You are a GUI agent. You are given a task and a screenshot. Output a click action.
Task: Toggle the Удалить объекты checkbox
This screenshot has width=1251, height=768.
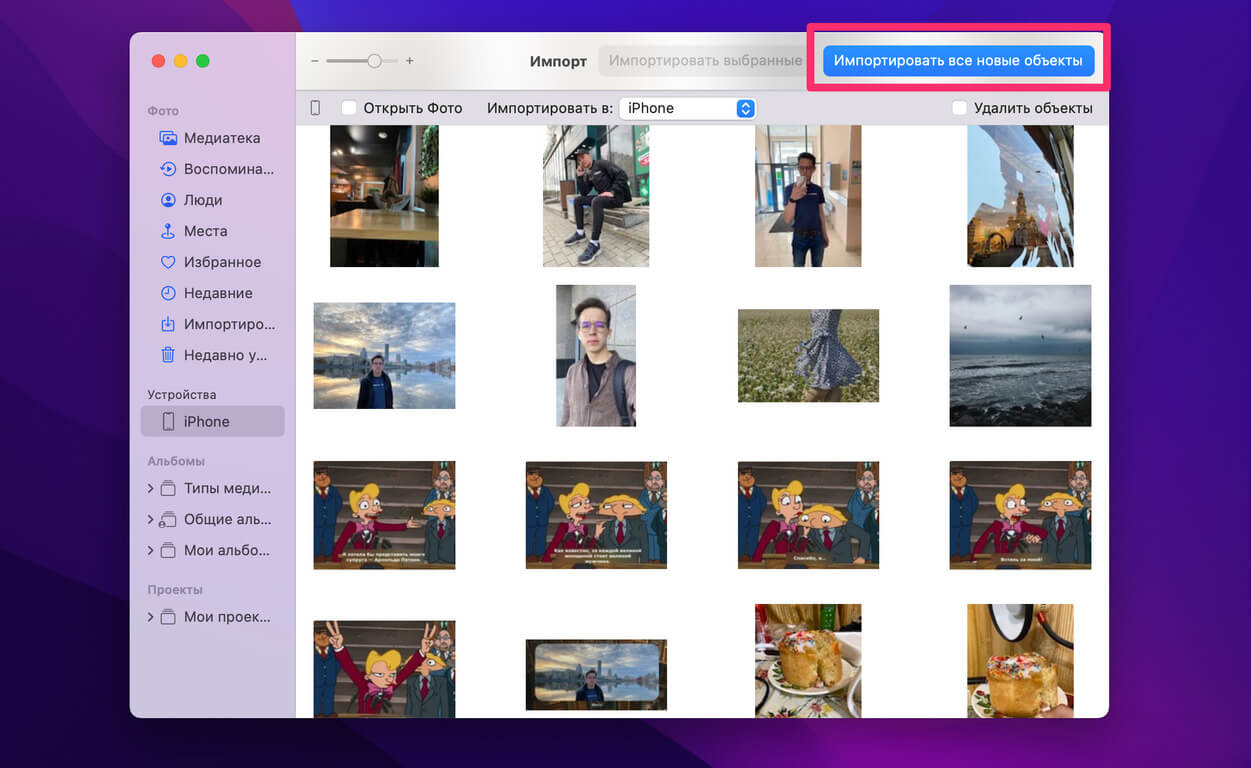point(959,108)
